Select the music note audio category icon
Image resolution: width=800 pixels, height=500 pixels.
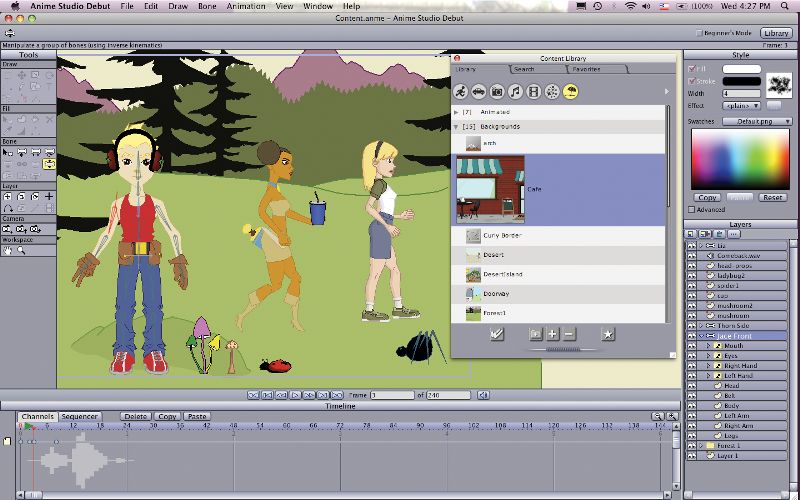(x=516, y=92)
